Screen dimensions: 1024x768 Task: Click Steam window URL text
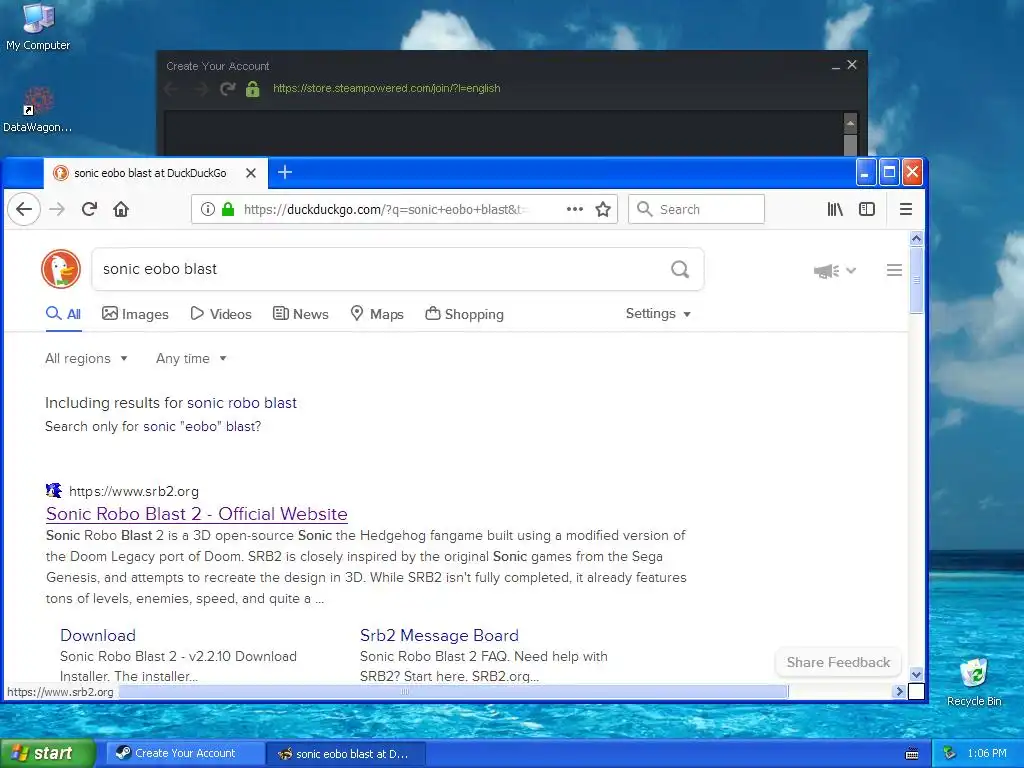(x=387, y=88)
